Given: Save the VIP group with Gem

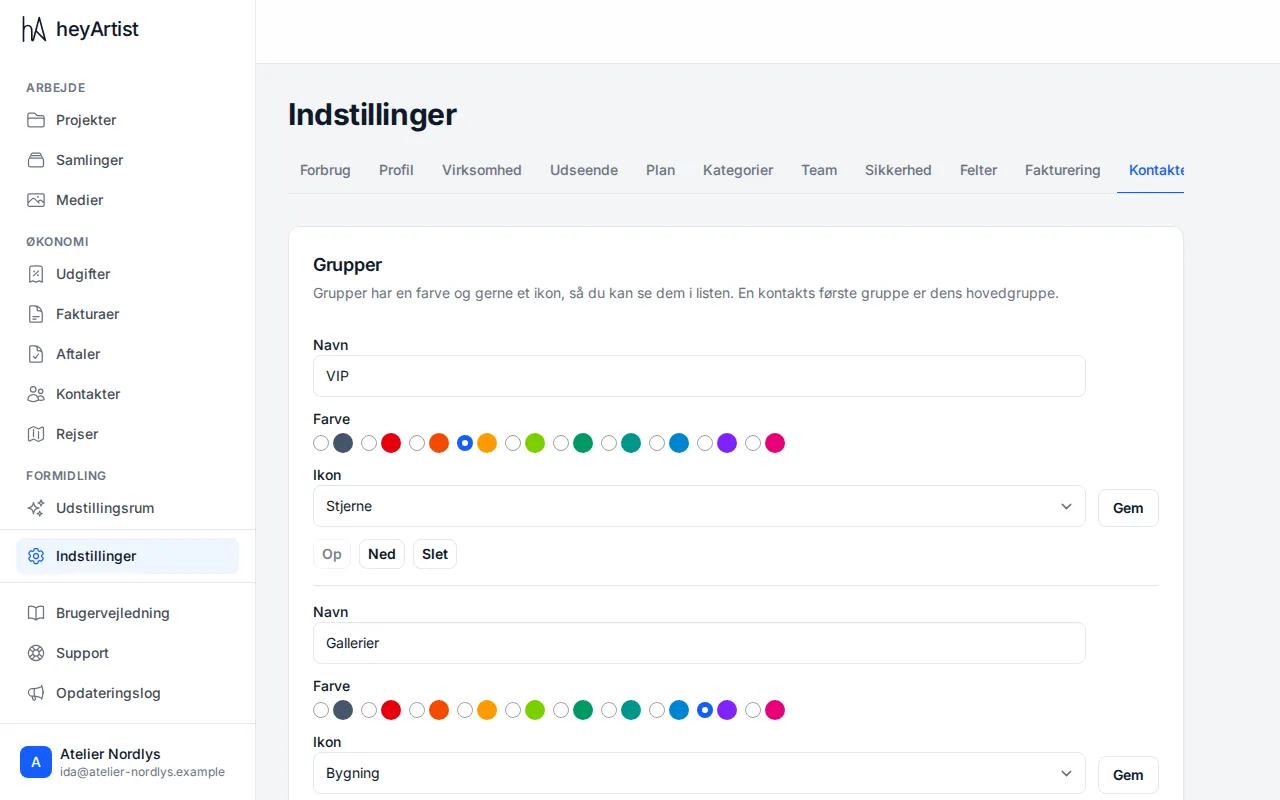Looking at the screenshot, I should (1128, 508).
